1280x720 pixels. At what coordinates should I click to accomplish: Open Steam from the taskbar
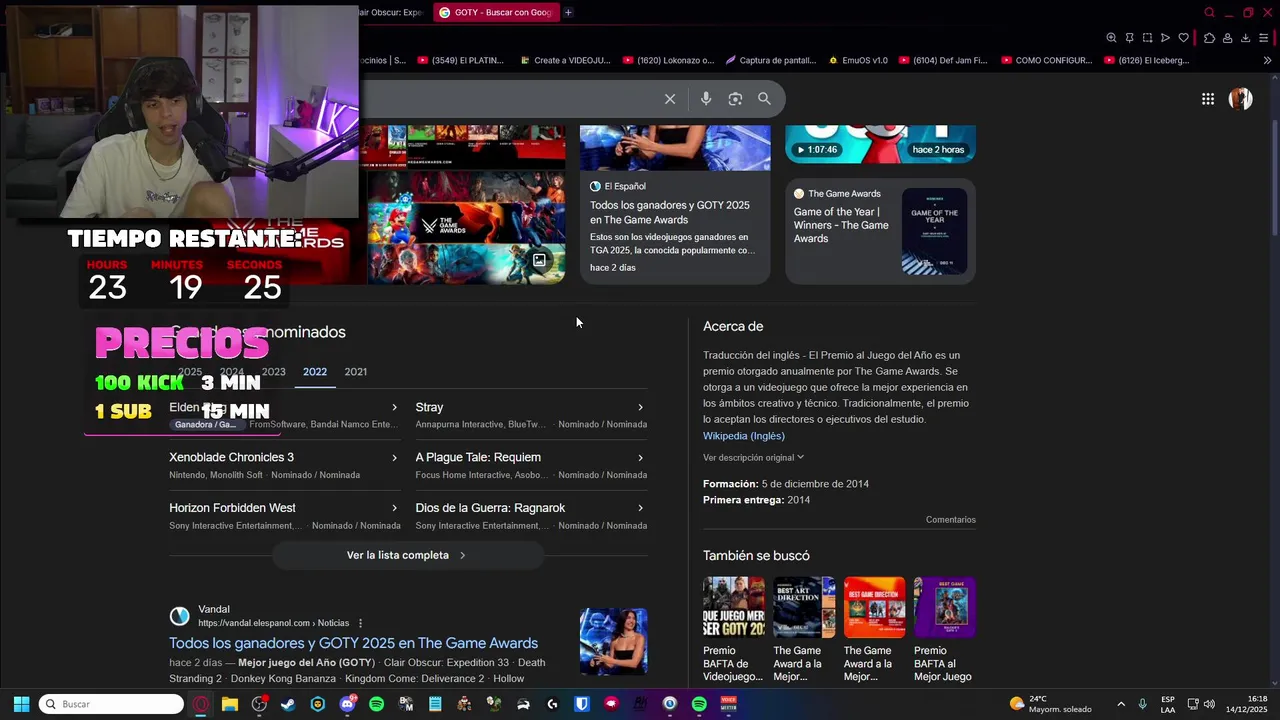288,704
